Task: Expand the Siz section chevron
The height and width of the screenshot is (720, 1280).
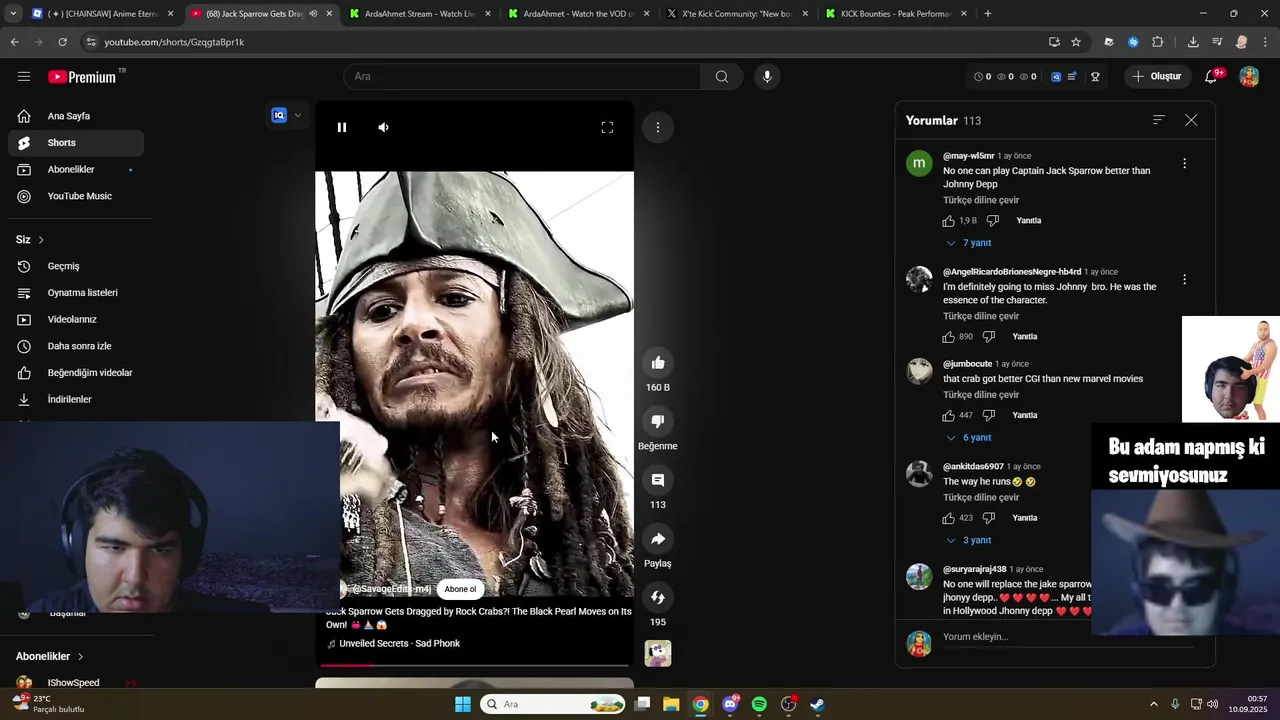Action: point(41,240)
